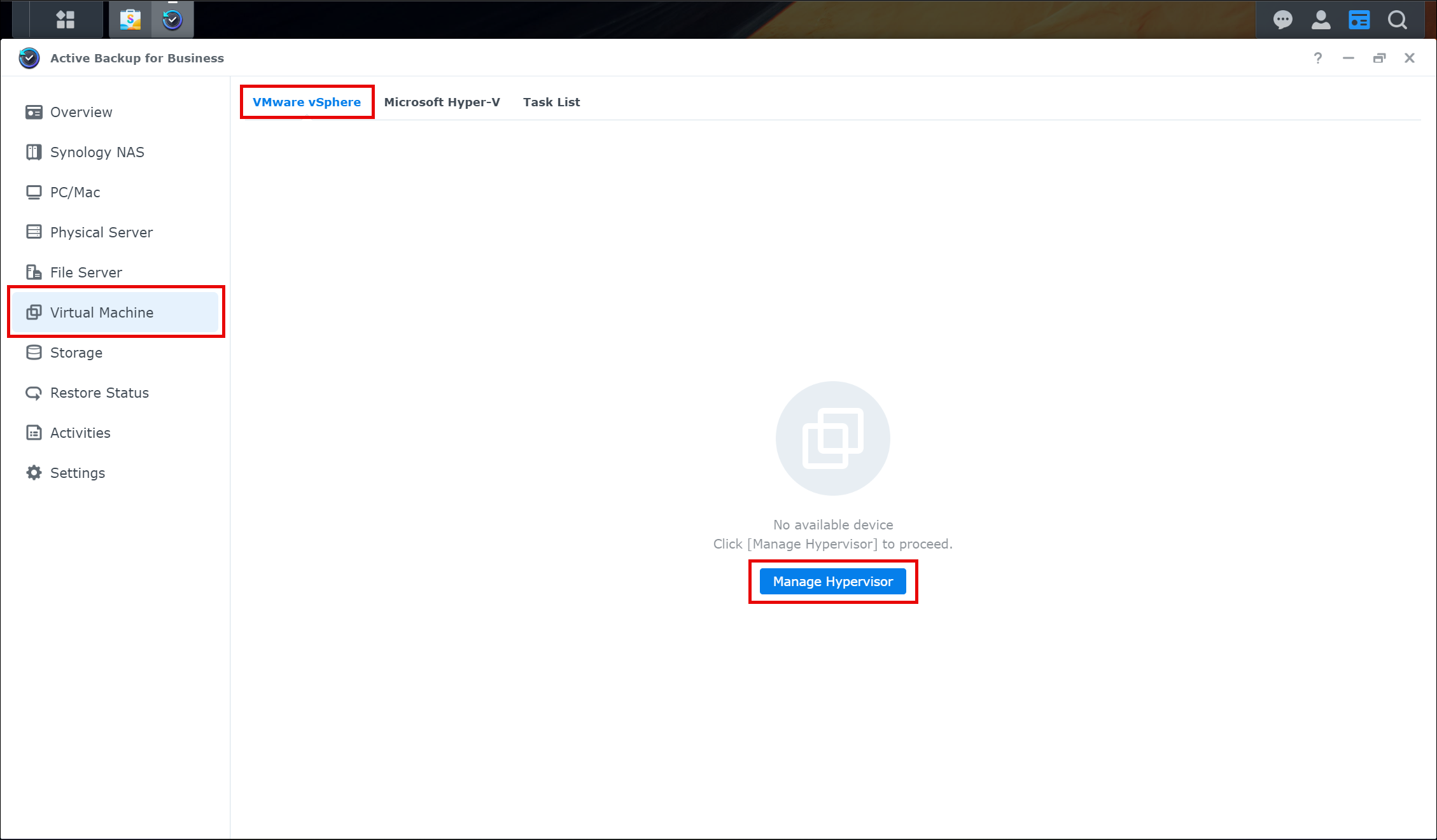Screen dimensions: 1437x840
Task: Select Physical Server in sidebar
Action: (101, 232)
